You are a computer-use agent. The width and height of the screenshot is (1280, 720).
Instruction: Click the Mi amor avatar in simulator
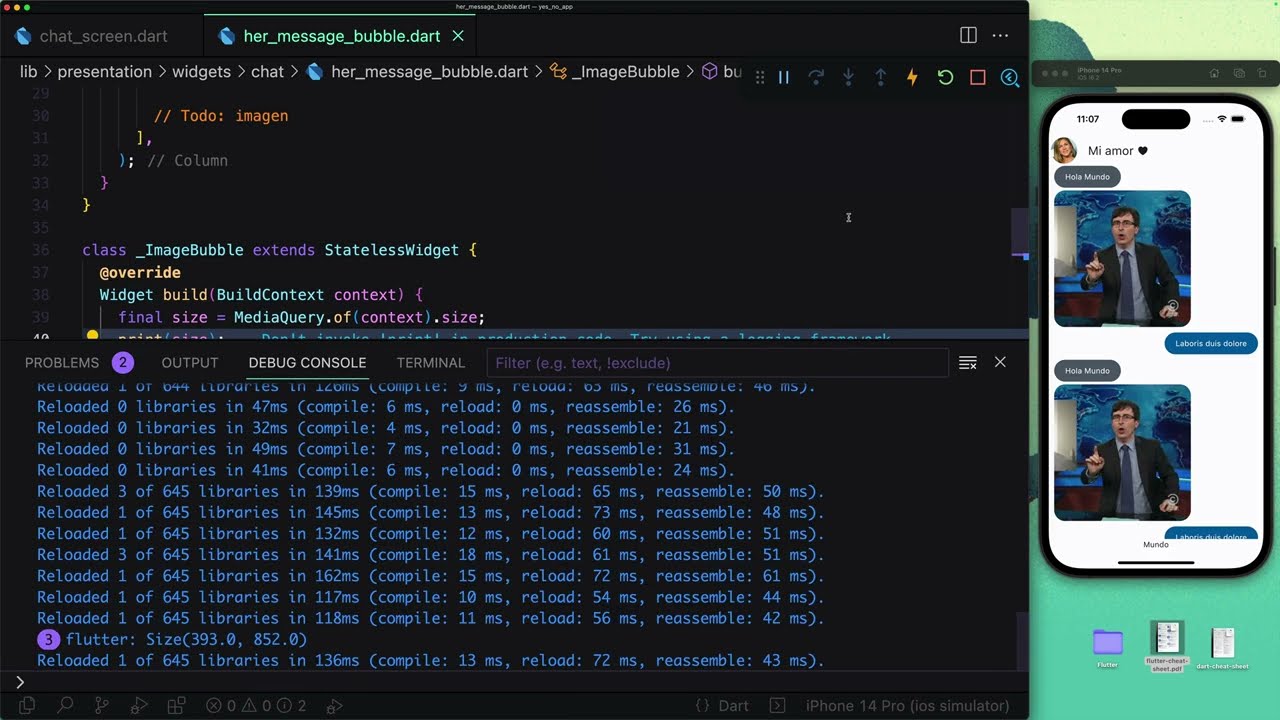tap(1065, 151)
